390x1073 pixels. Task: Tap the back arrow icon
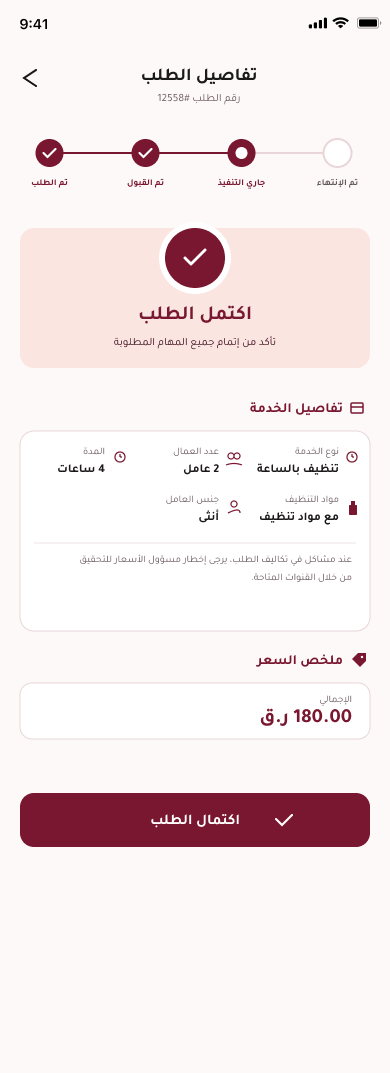click(x=30, y=78)
